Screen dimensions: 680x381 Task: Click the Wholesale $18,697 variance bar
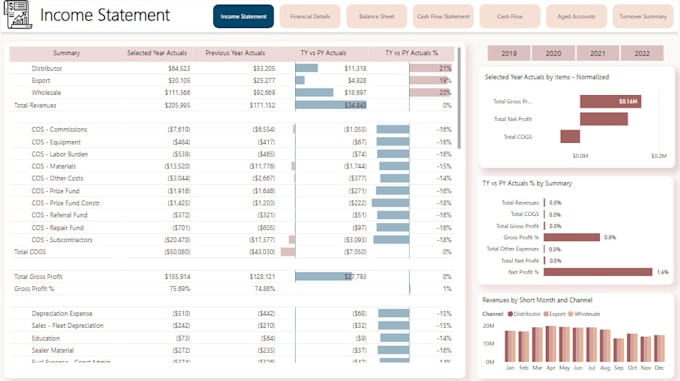tap(314, 92)
